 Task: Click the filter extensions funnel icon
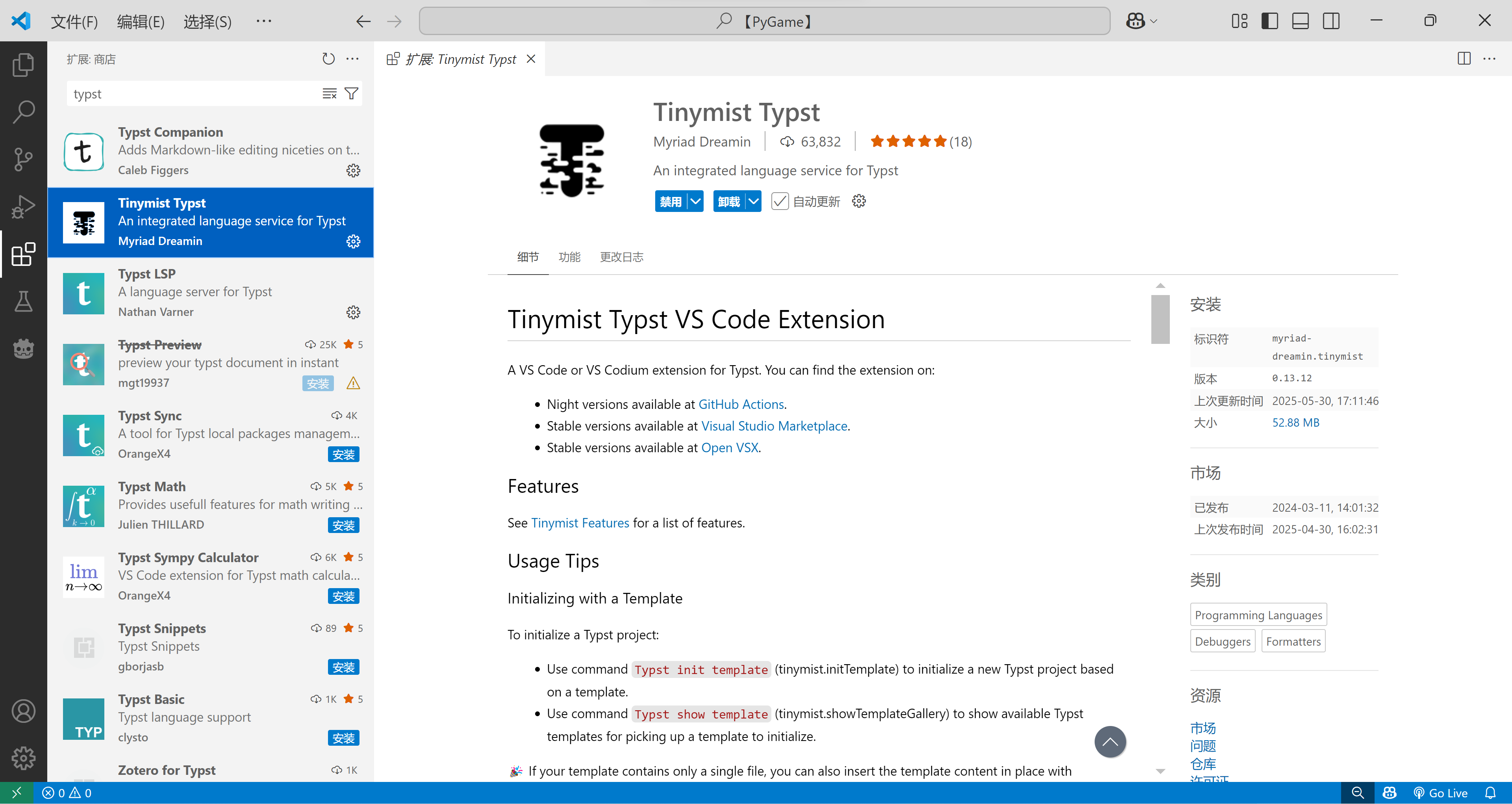point(351,93)
